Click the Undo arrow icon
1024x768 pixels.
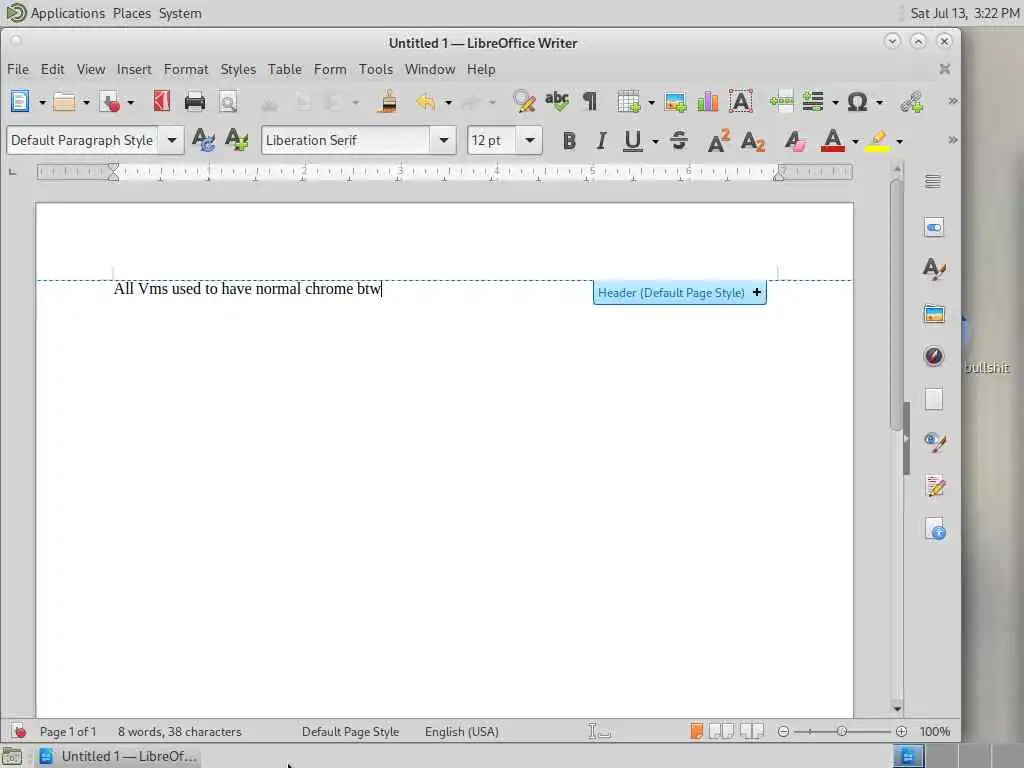point(426,102)
